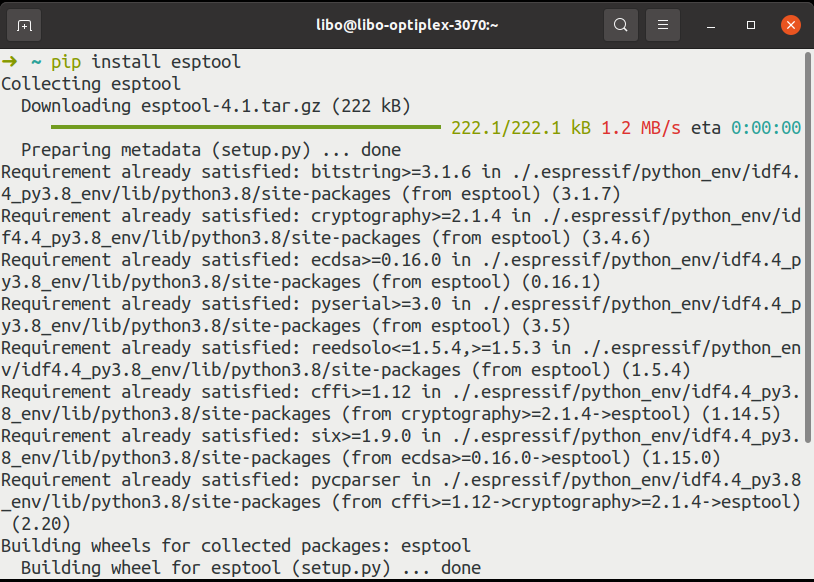Open a new terminal tab

[24, 25]
